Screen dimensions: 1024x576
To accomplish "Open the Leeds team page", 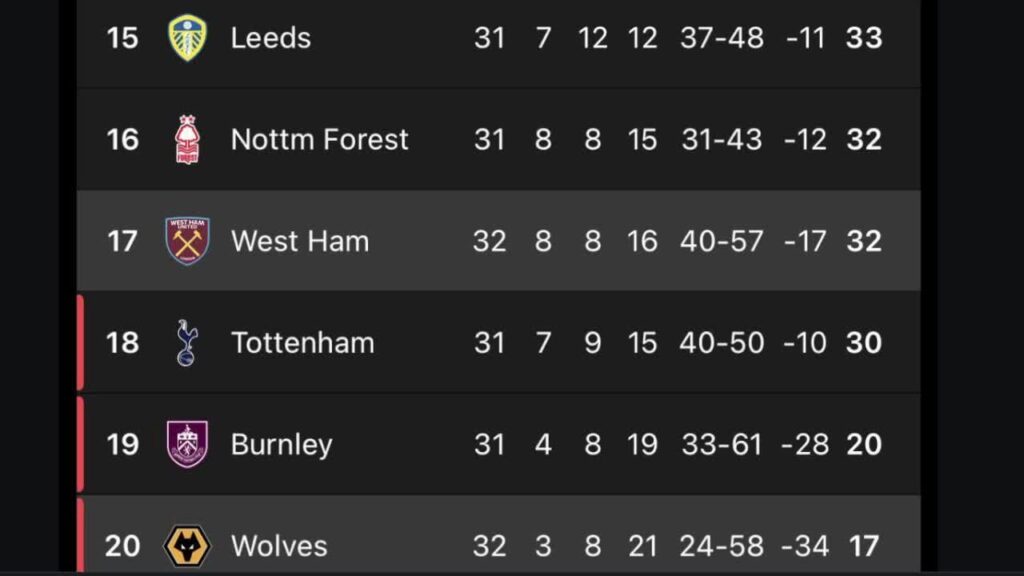I will (270, 38).
